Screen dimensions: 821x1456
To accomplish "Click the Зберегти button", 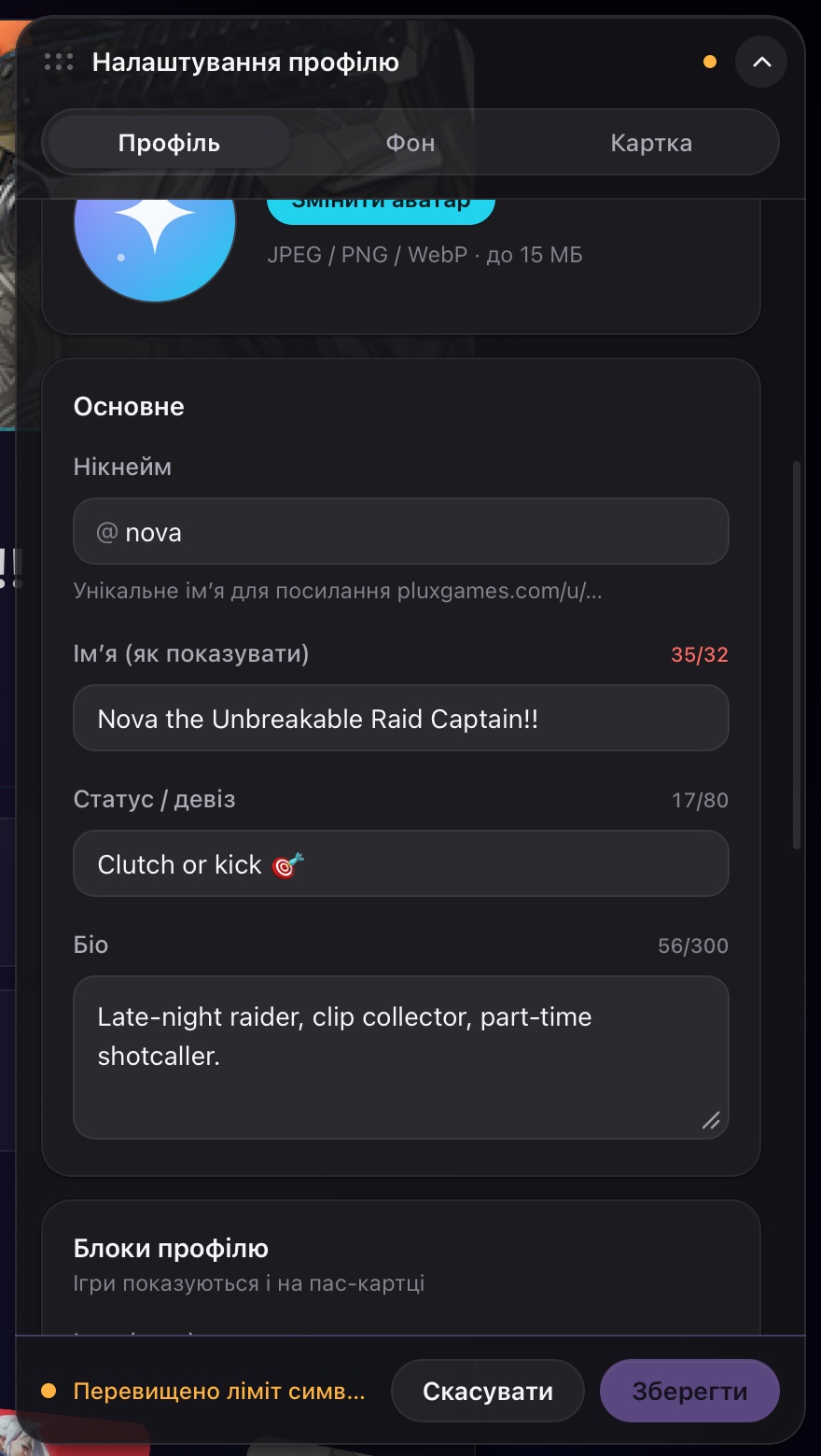I will click(689, 1391).
